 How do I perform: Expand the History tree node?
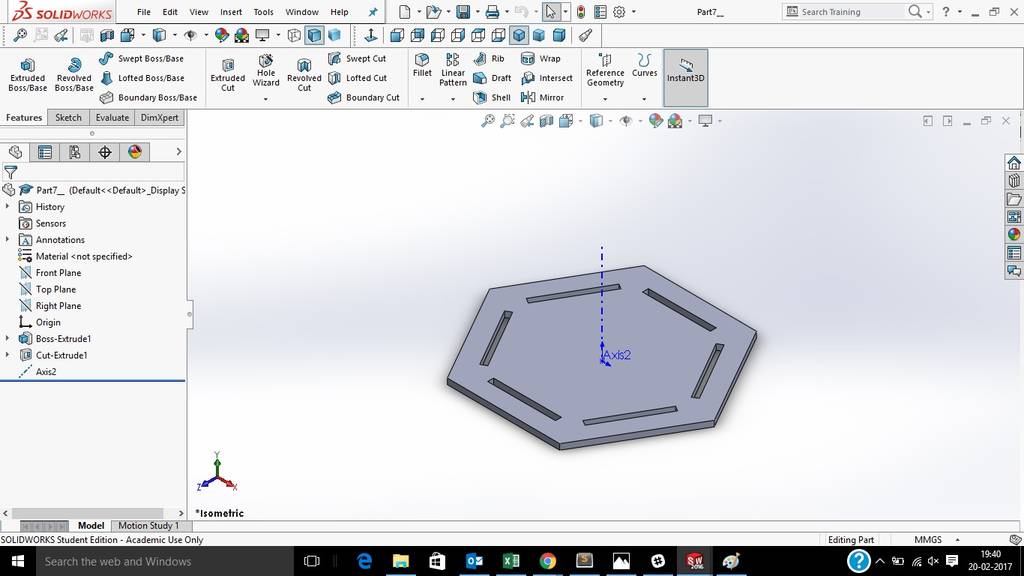click(7, 206)
